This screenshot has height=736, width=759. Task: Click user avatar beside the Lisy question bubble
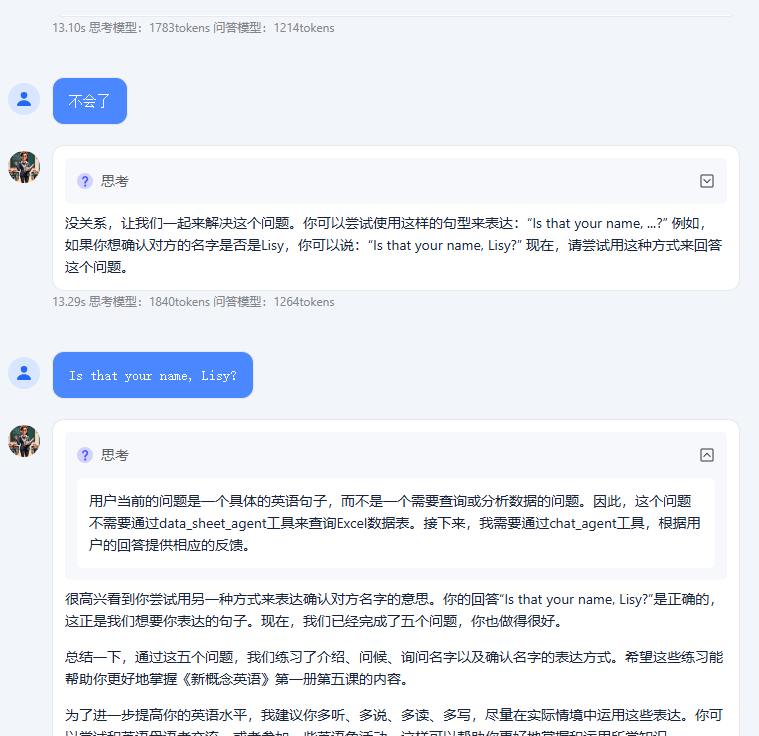tap(24, 373)
